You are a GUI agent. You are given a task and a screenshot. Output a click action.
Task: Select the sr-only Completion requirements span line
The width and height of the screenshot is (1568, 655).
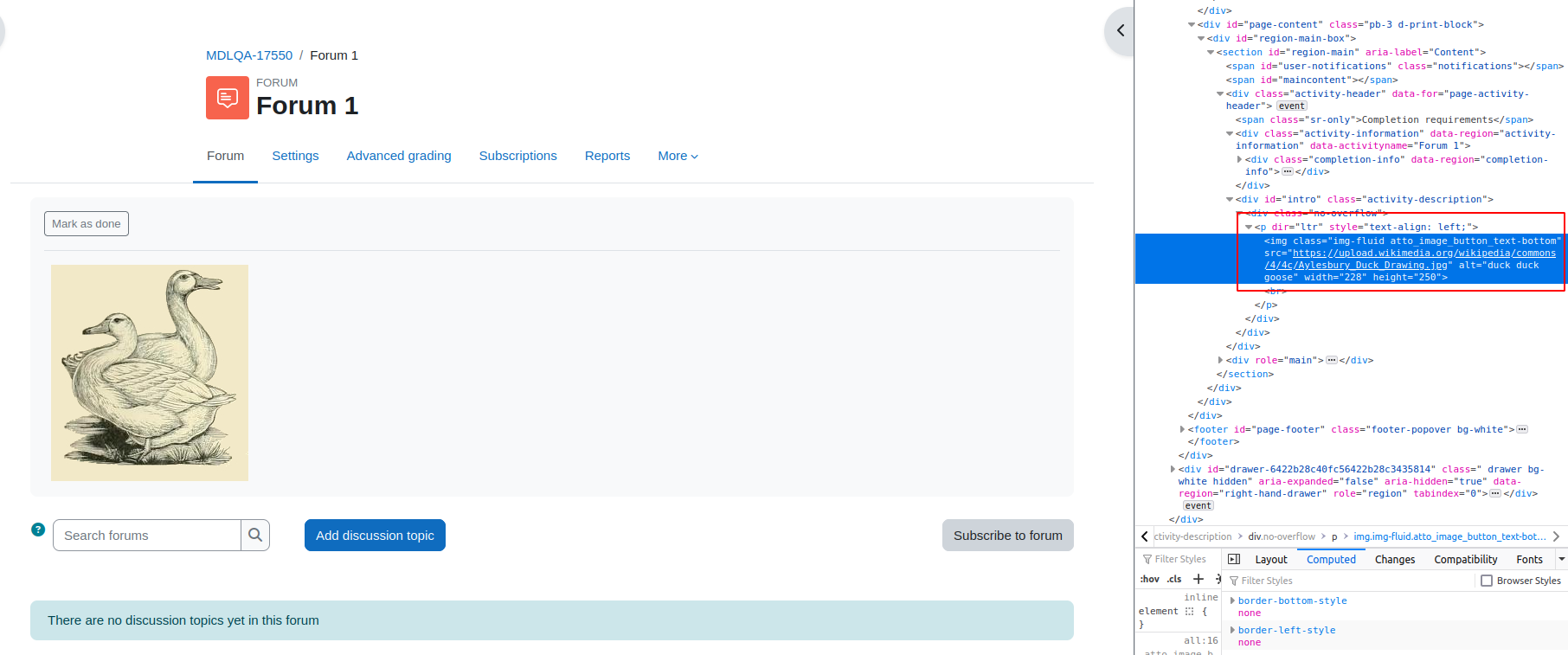pos(1384,119)
